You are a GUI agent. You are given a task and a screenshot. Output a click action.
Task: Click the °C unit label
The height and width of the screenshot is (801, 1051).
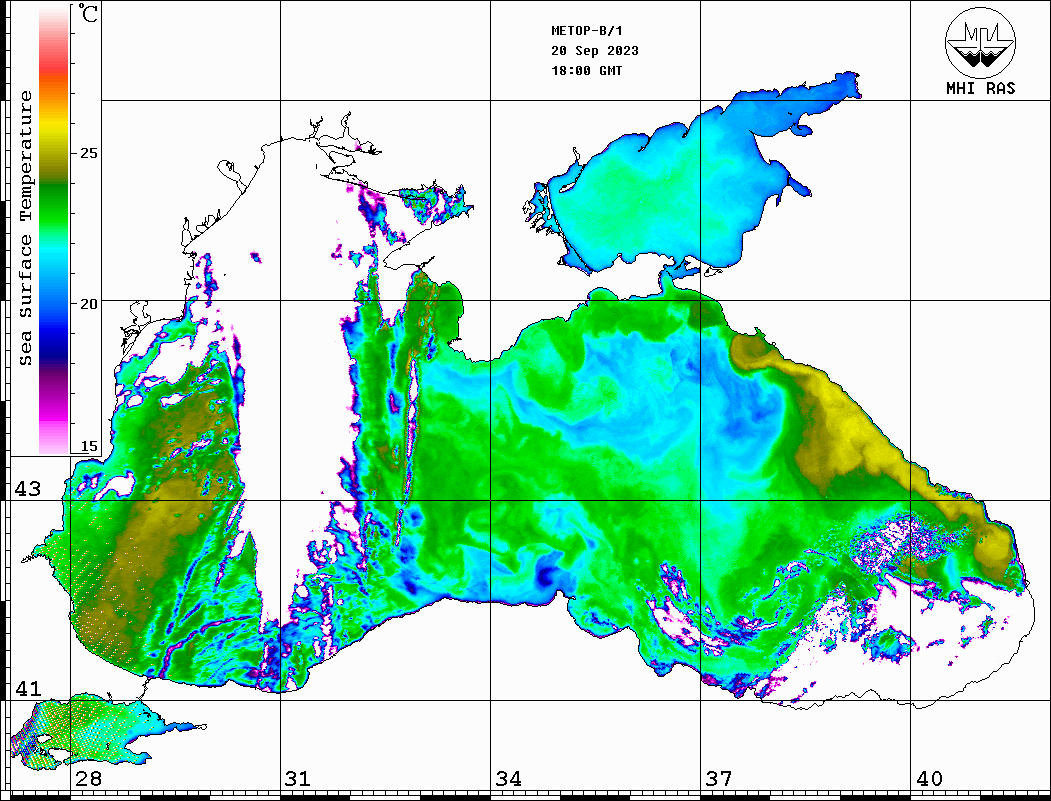coord(87,13)
